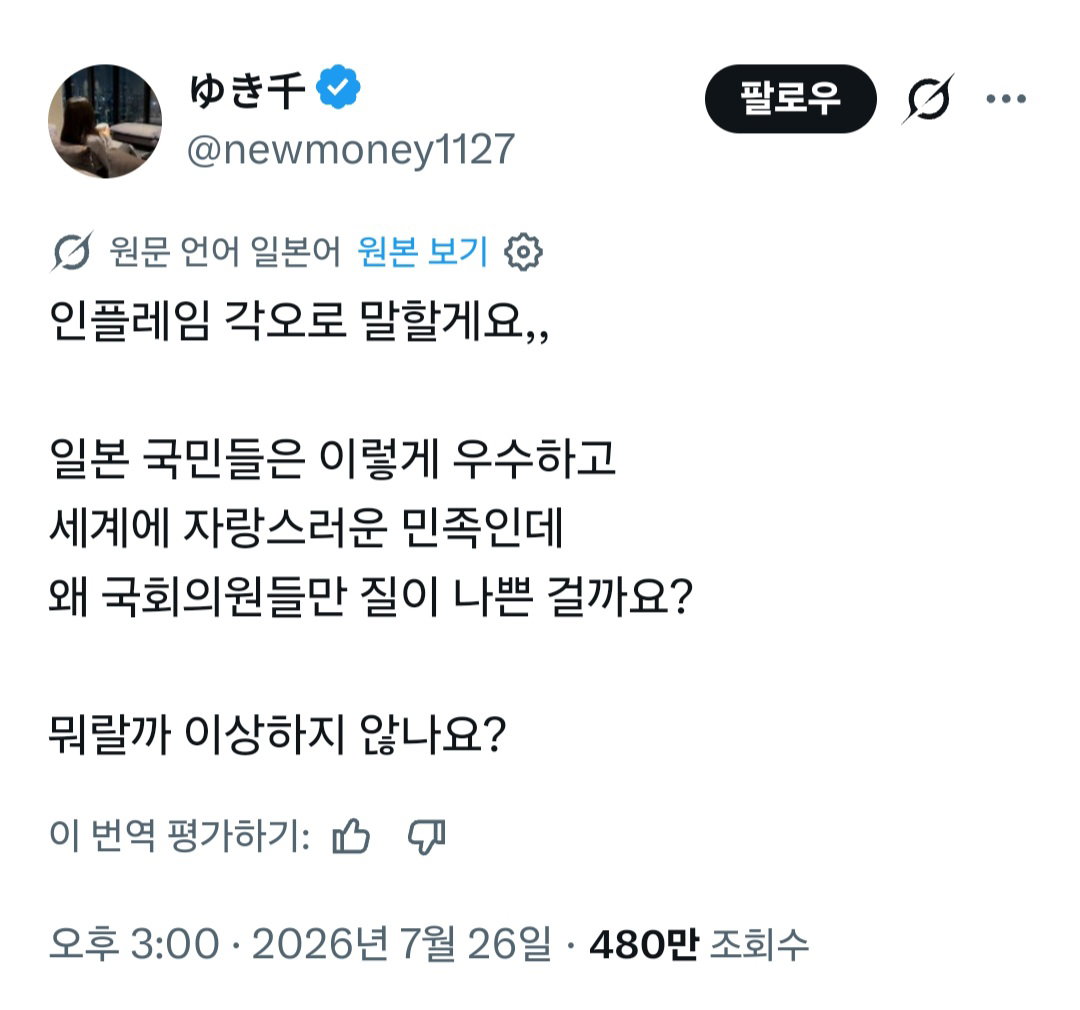The height and width of the screenshot is (1010, 1080).
Task: Open the 480만 조회수 view count
Action: point(698,944)
